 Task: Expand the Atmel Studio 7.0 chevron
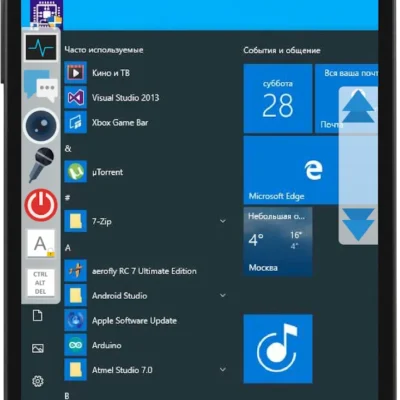(x=223, y=369)
